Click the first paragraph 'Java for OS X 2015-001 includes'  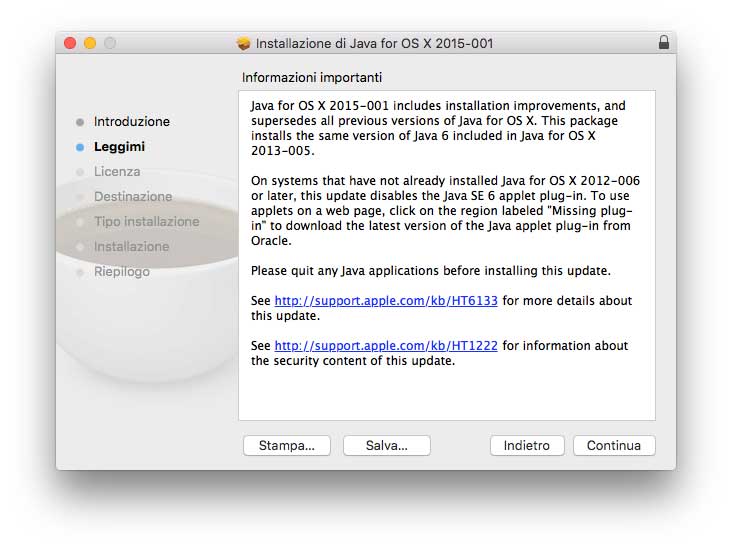tap(438, 128)
